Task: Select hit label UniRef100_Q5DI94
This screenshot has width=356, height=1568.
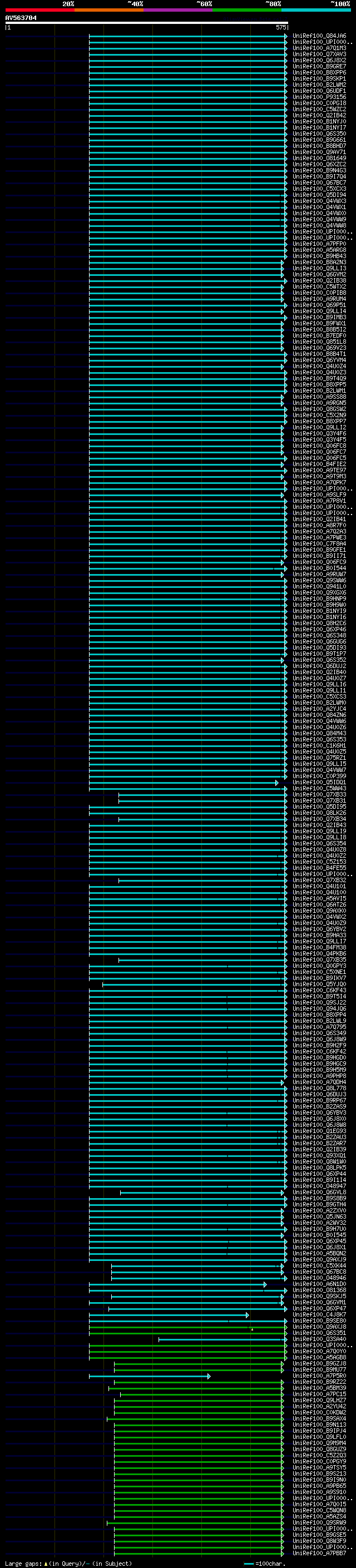Action: [319, 195]
